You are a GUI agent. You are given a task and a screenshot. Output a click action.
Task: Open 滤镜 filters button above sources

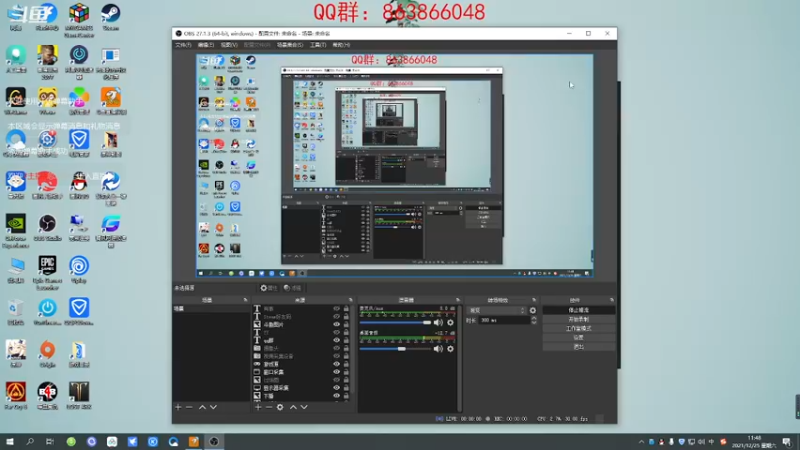[293, 288]
